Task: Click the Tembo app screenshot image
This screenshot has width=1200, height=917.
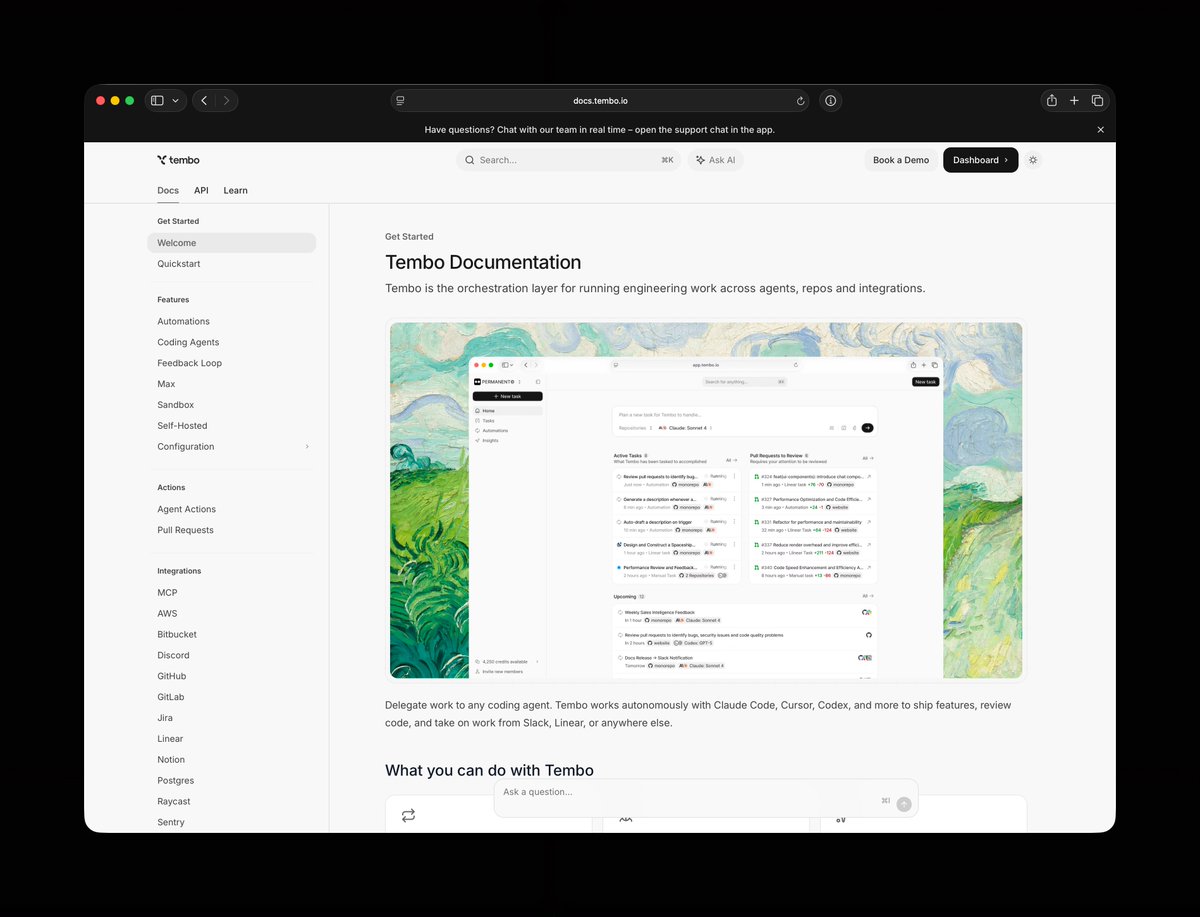Action: tap(706, 500)
